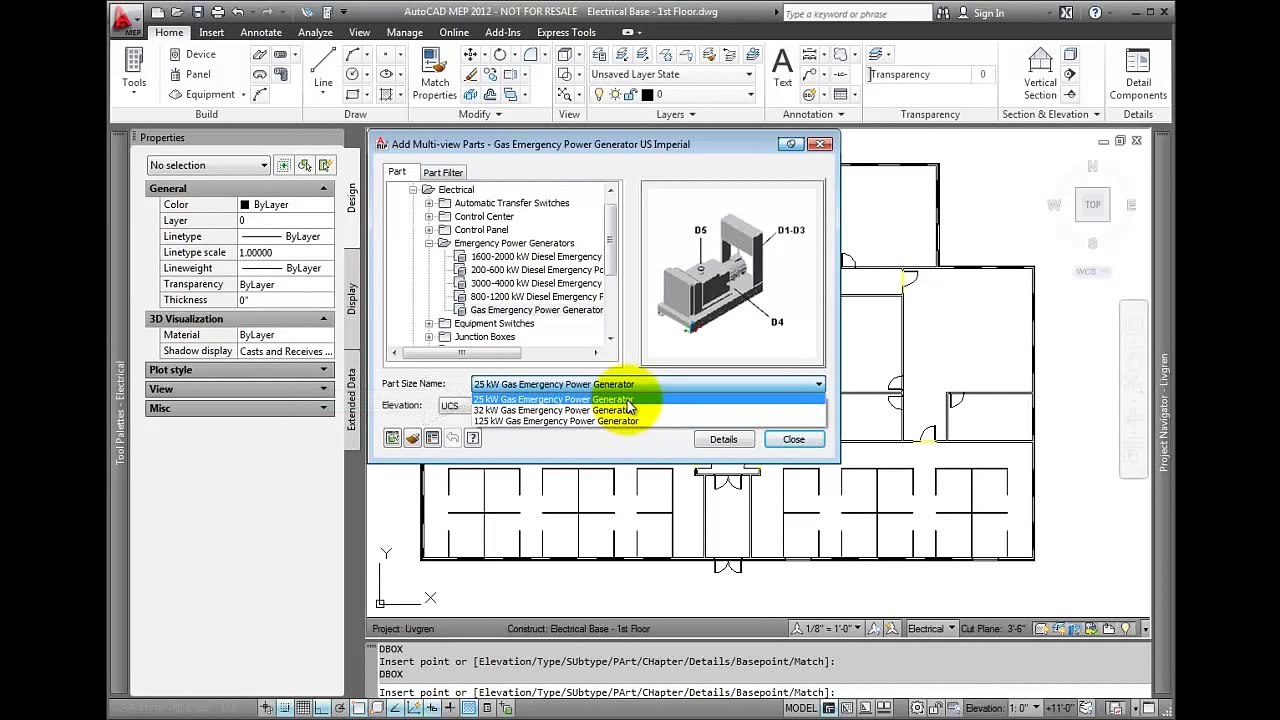Screen dimensions: 1280x720
Task: Click the TOP face of the ViewCube
Action: pyautogui.click(x=1092, y=205)
